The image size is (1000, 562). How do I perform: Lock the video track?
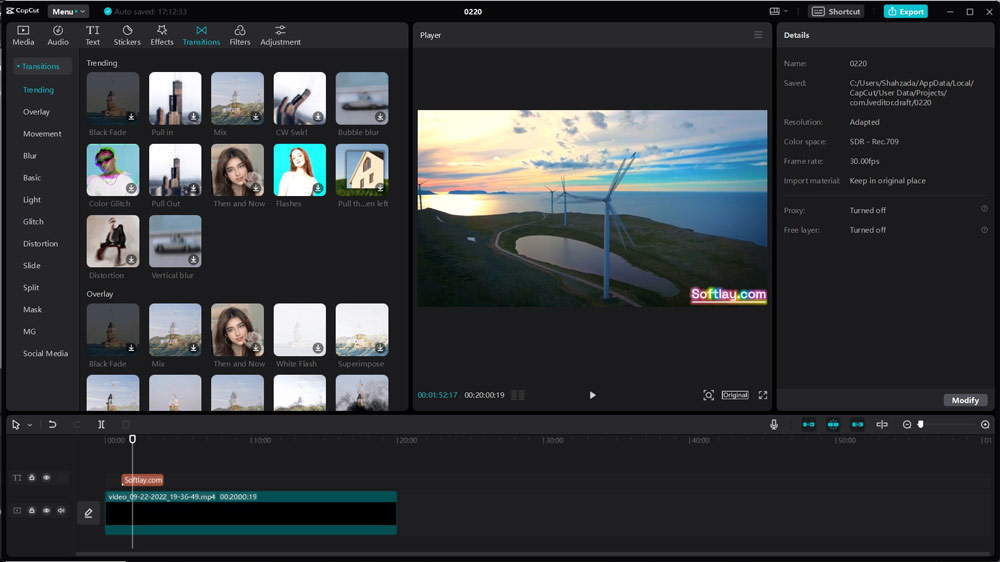pos(32,510)
